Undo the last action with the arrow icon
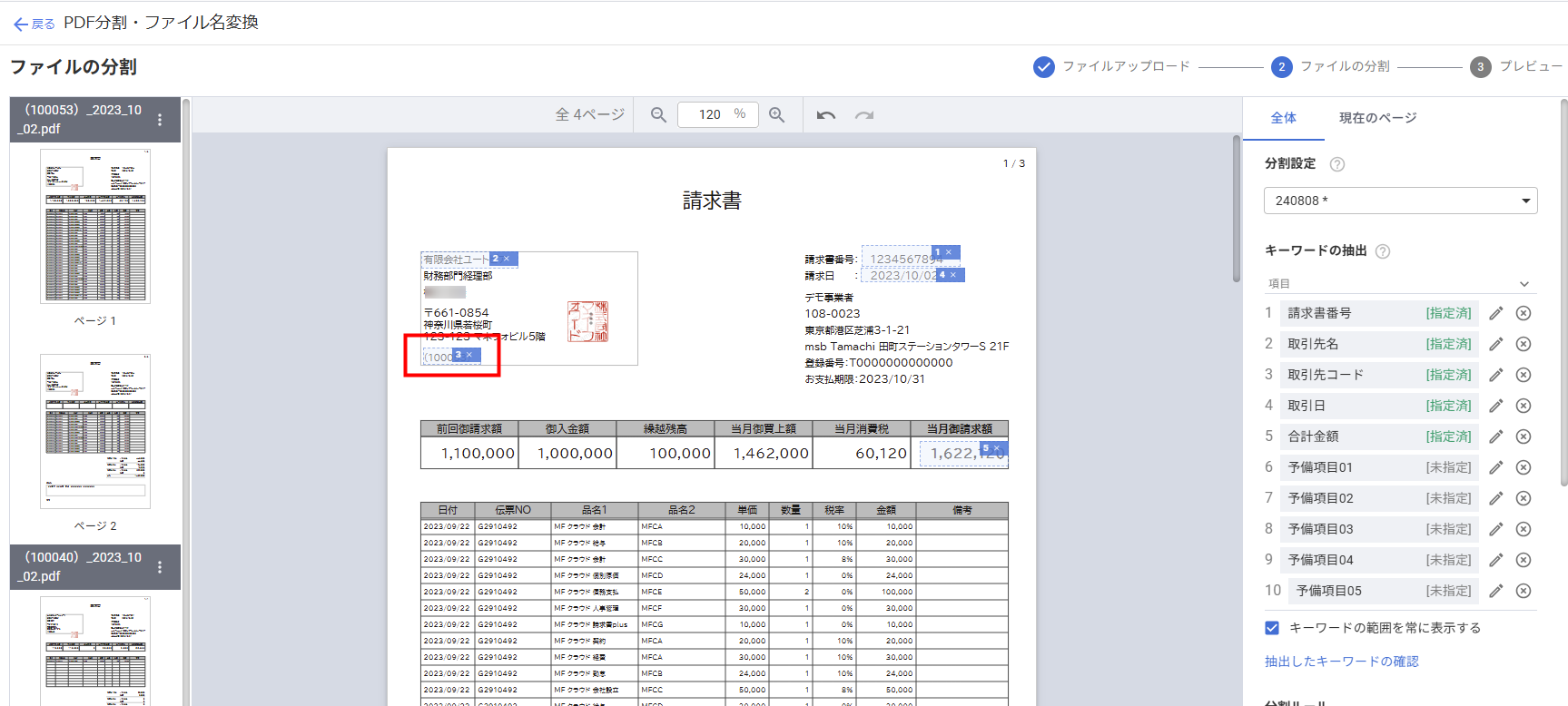 [825, 115]
